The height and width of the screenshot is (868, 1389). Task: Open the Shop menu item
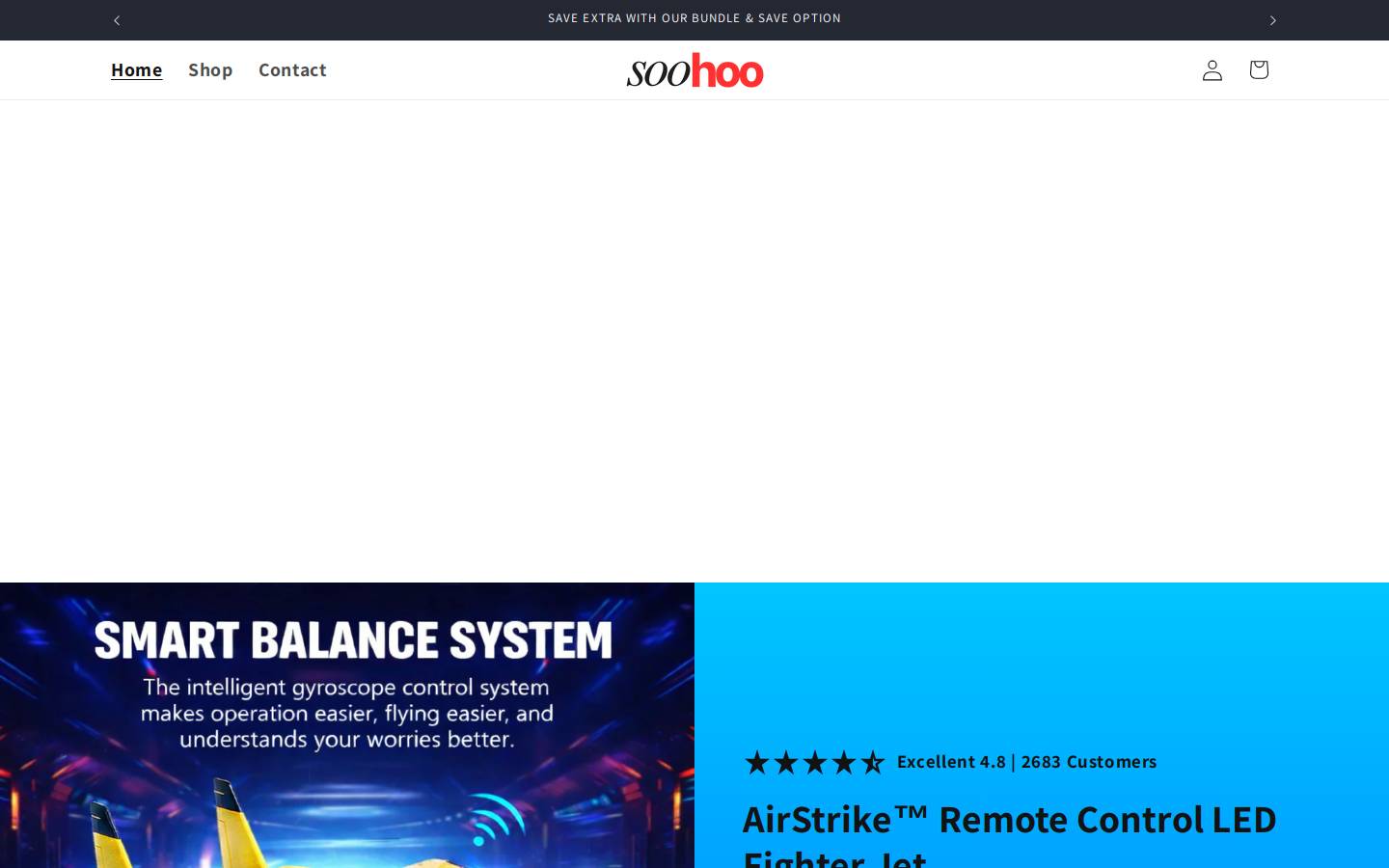pyautogui.click(x=210, y=69)
